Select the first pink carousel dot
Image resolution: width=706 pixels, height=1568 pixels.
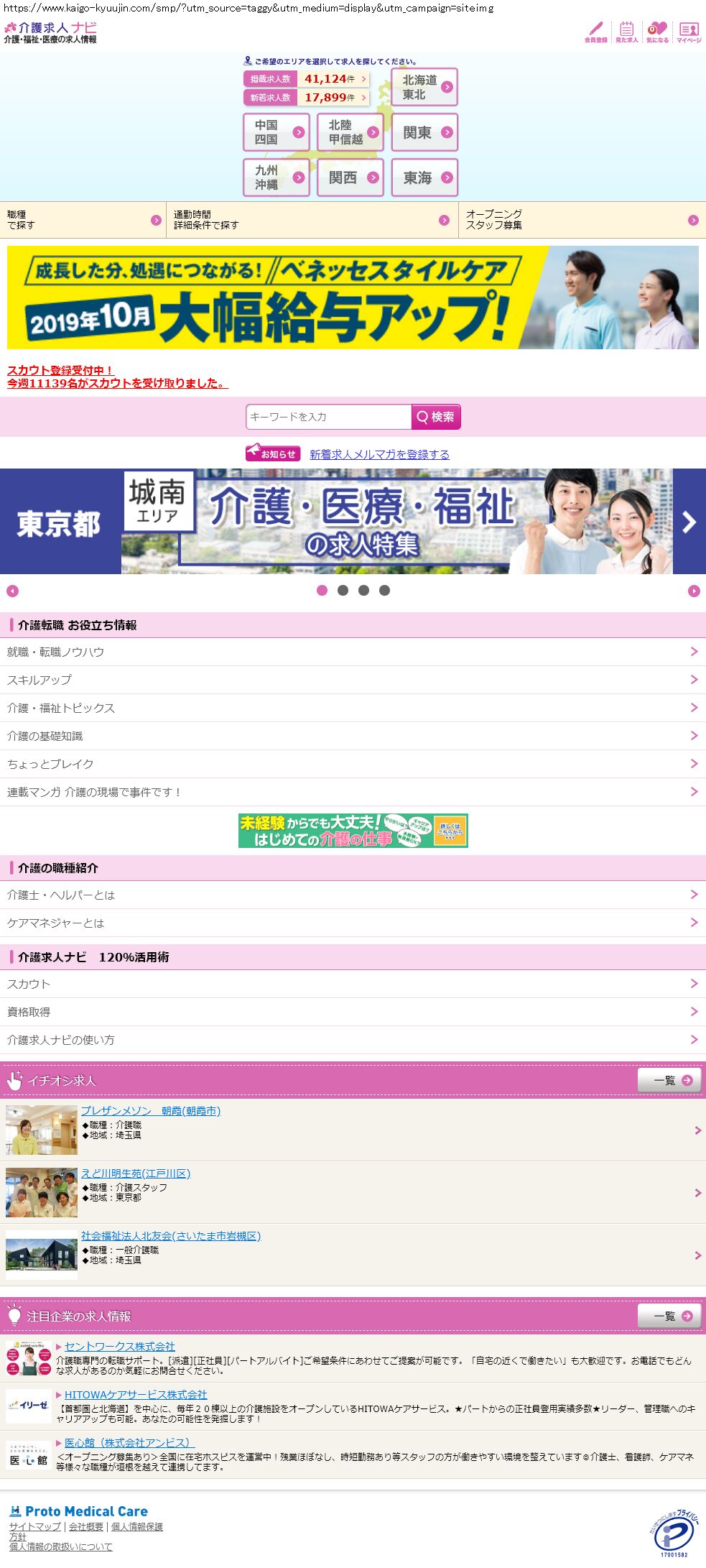[322, 591]
